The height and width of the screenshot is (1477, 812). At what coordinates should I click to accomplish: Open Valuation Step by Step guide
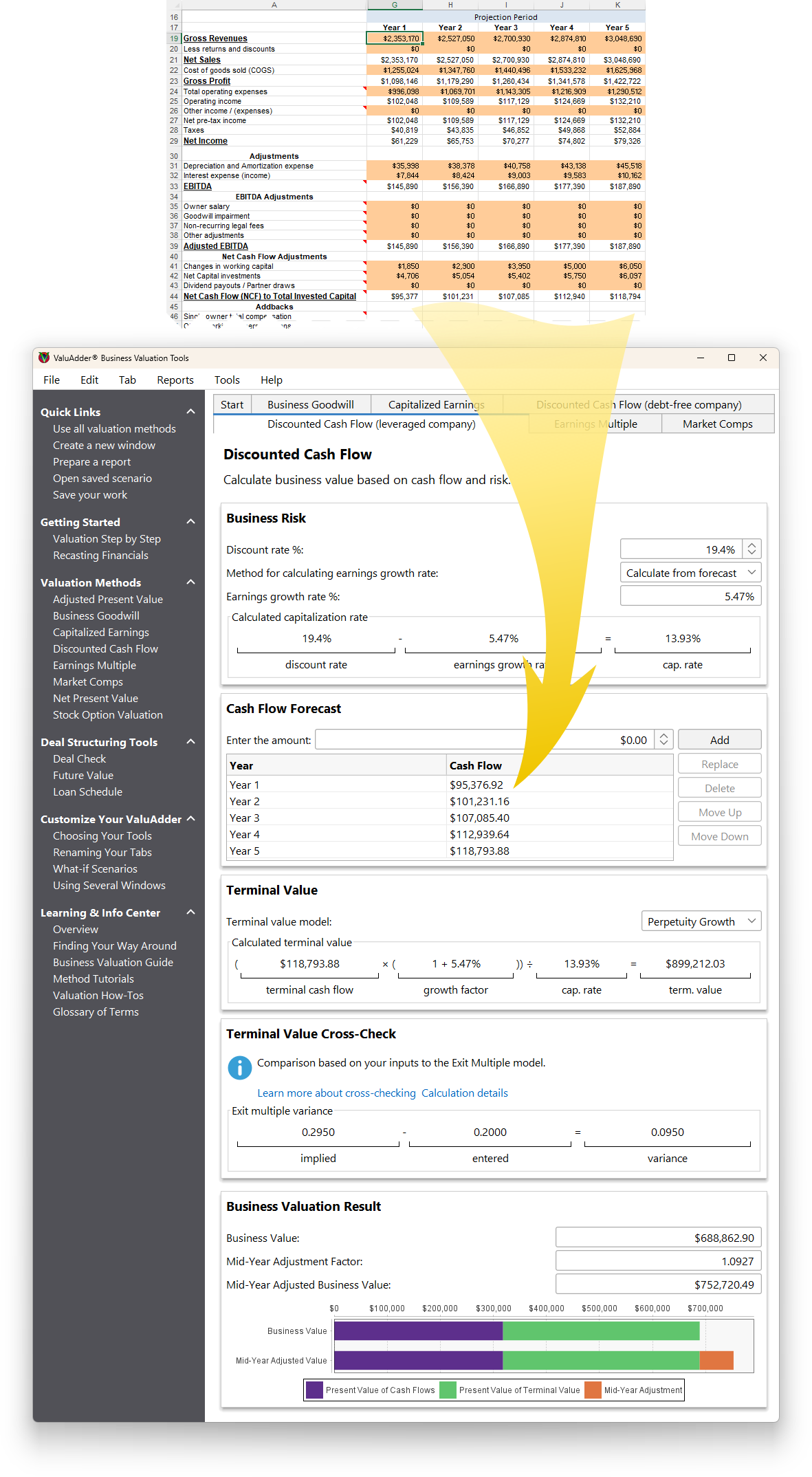[x=107, y=538]
